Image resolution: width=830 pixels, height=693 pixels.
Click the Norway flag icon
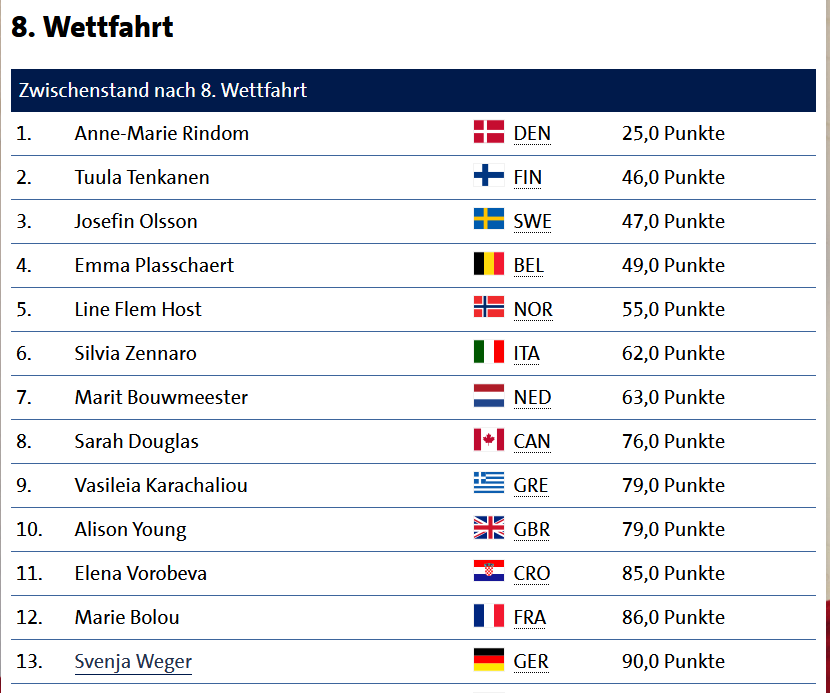point(489,308)
